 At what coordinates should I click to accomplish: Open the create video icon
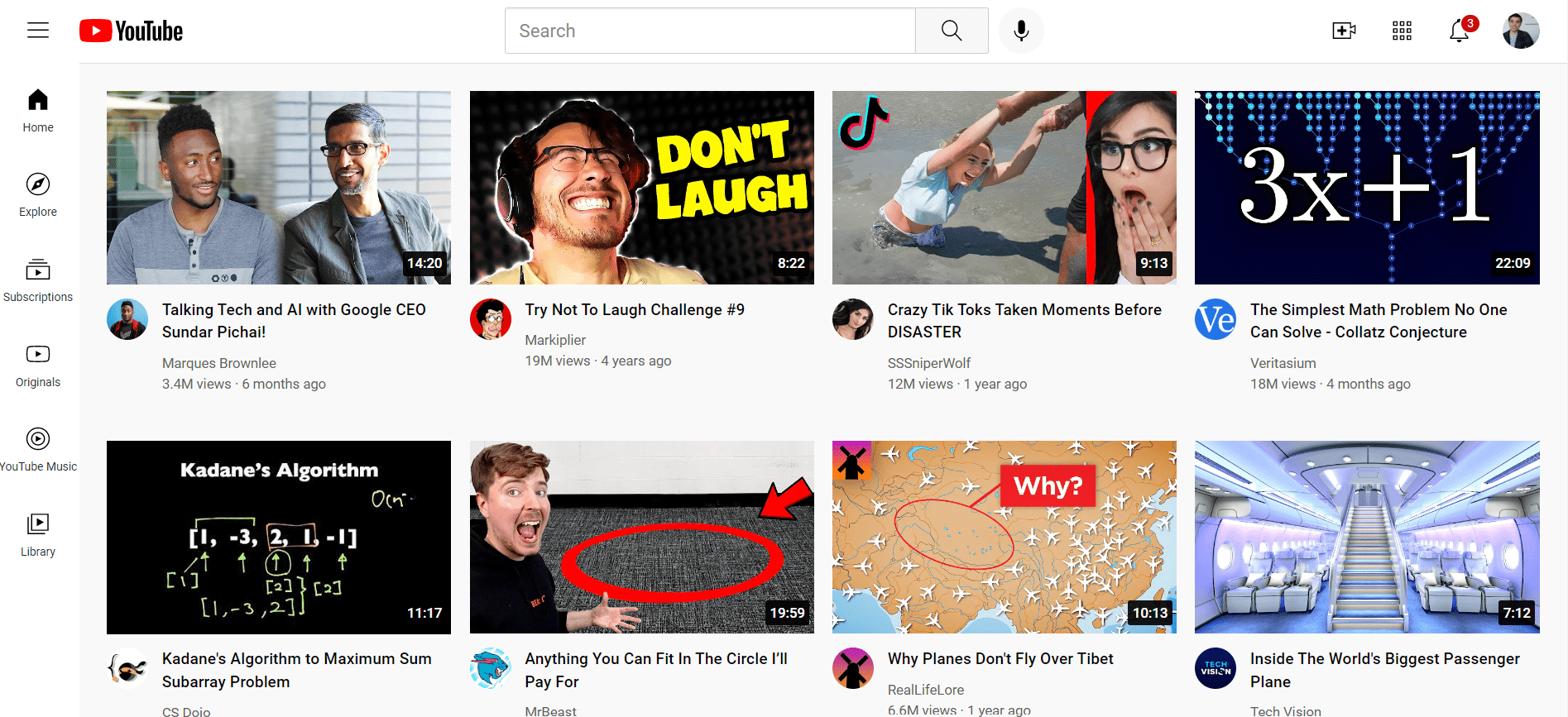tap(1344, 31)
